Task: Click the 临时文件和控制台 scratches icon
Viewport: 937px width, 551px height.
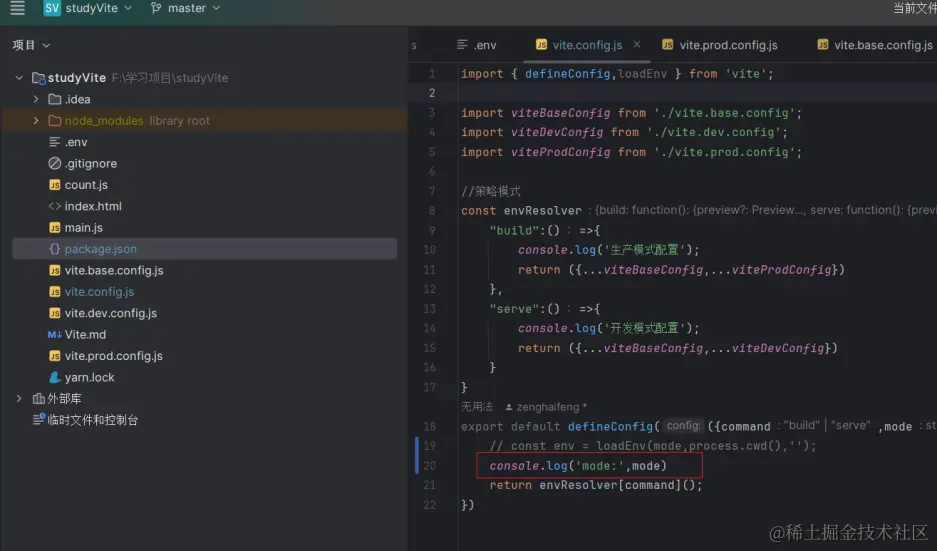Action: pyautogui.click(x=38, y=420)
